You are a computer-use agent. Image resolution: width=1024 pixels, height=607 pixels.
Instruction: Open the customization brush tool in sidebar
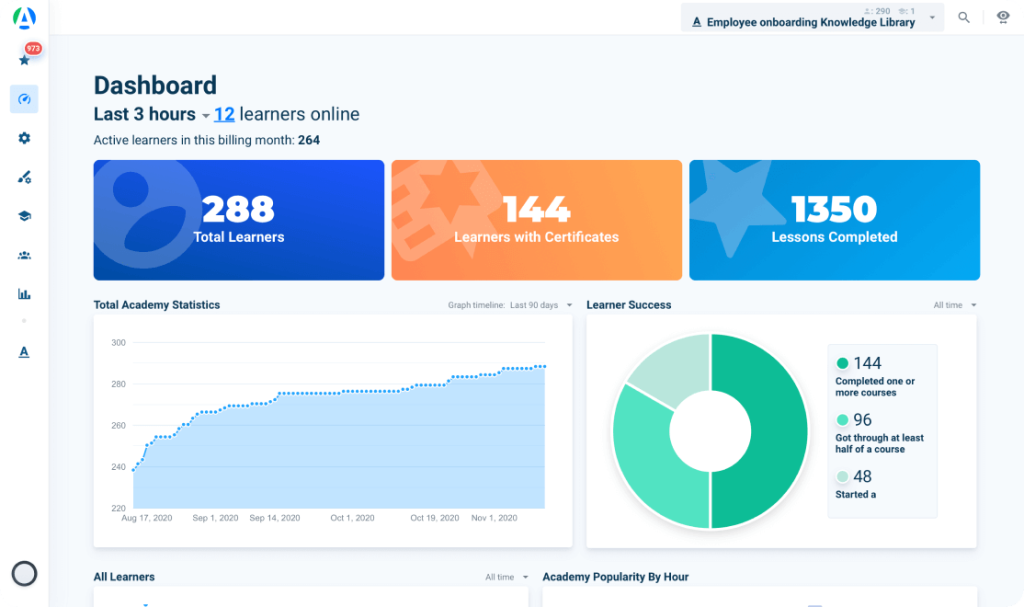pyautogui.click(x=22, y=176)
